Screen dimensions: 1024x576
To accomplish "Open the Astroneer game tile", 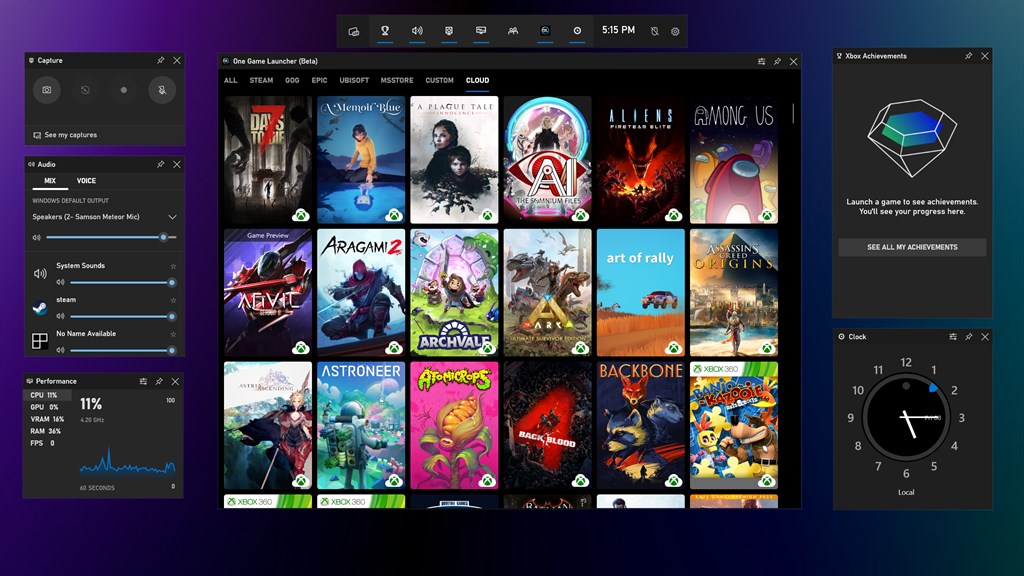I will 361,425.
